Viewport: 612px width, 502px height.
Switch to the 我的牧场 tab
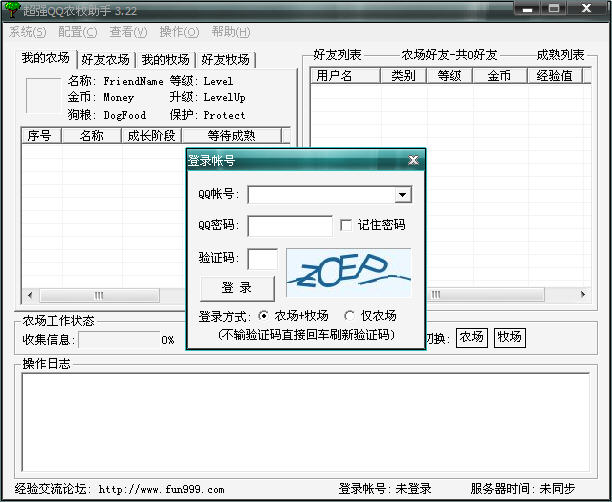165,60
